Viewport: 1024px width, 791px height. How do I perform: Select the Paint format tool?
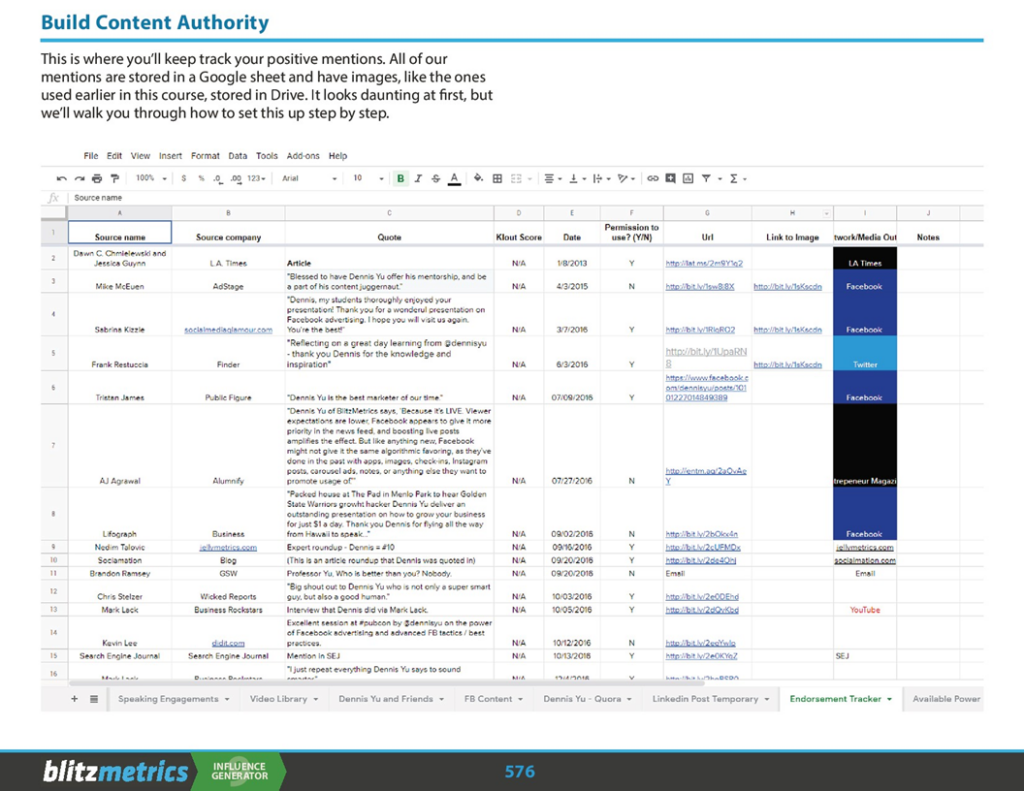pyautogui.click(x=115, y=178)
